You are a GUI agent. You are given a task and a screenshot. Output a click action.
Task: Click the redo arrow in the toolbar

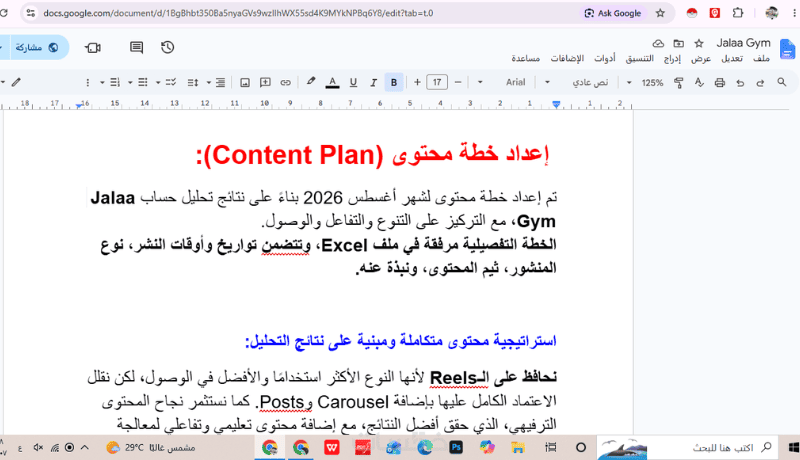tap(760, 83)
